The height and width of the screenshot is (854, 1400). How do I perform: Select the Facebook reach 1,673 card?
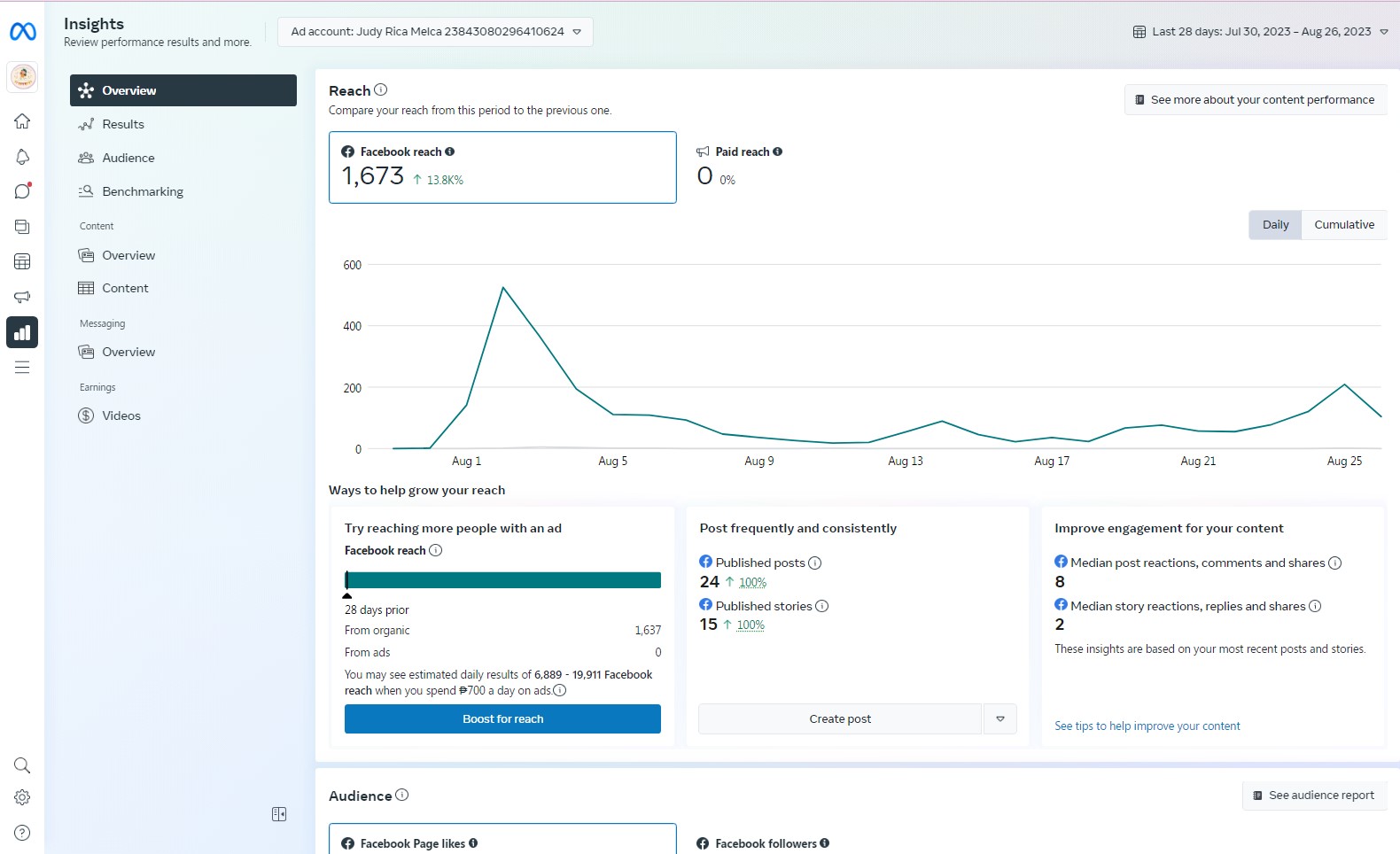tap(502, 167)
